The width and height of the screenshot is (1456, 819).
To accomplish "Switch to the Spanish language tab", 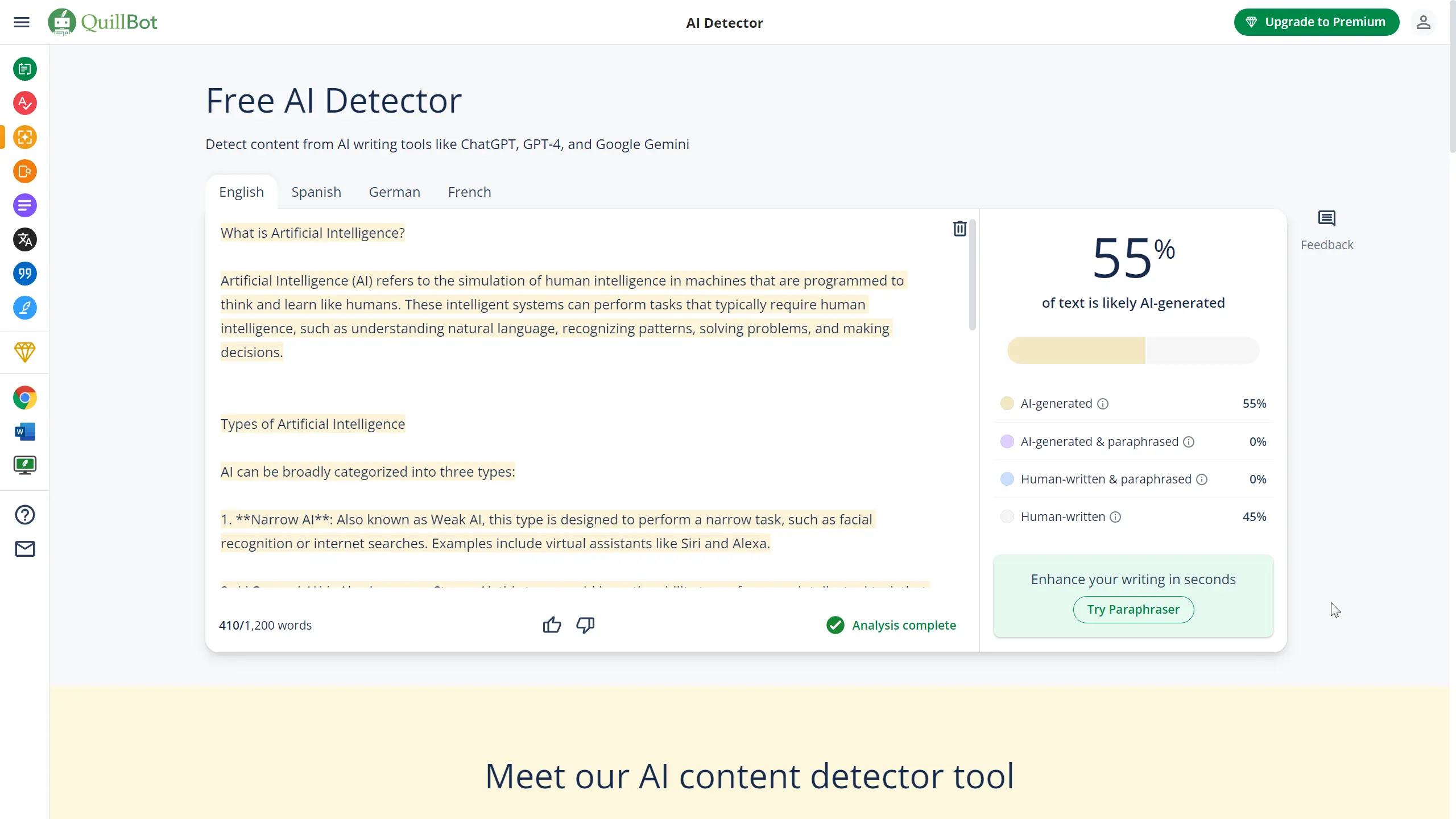I will click(x=316, y=192).
